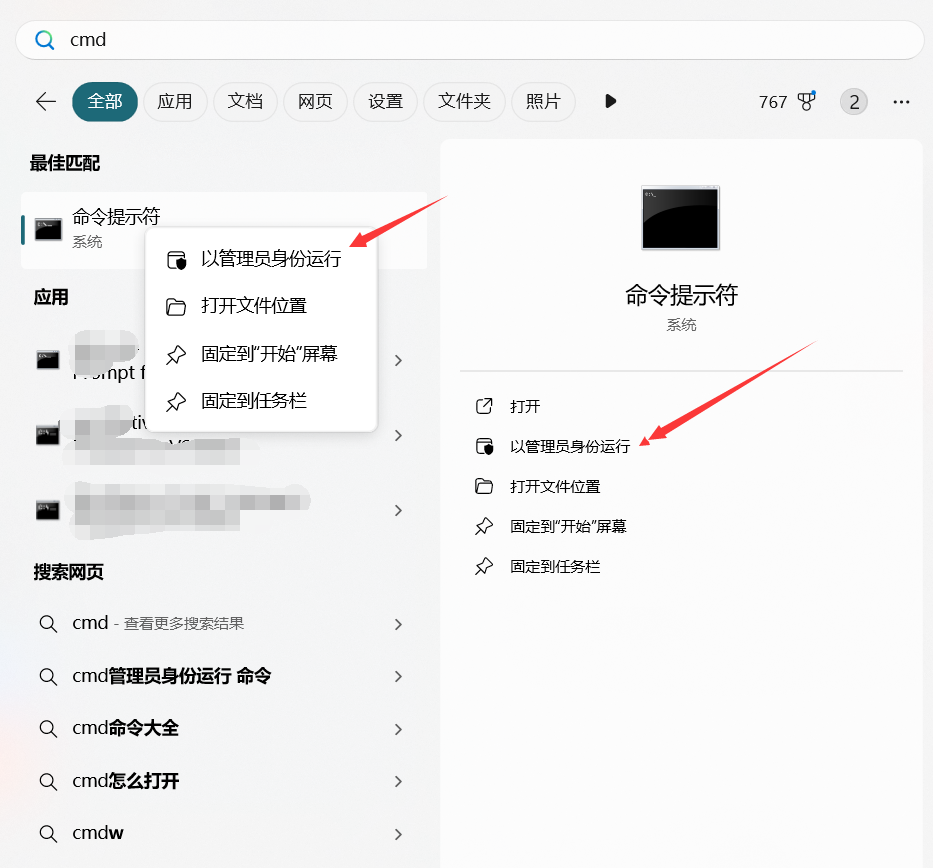Choose 固定到任务栏 in the context menu
The image size is (933, 868).
coord(261,401)
